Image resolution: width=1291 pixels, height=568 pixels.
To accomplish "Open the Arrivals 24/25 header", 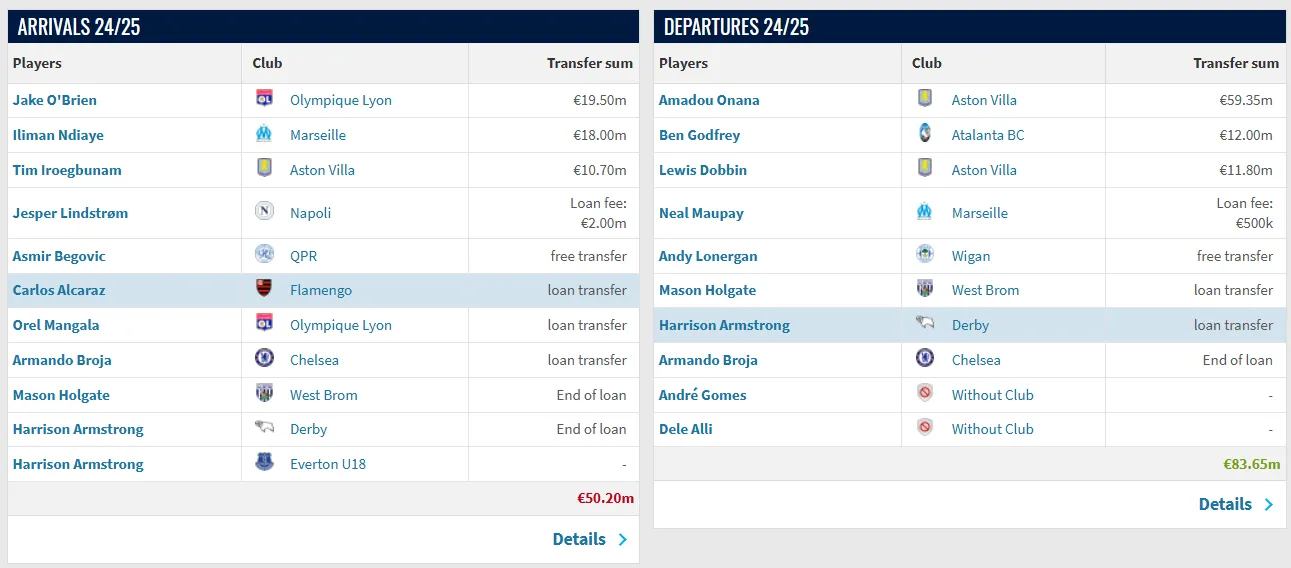I will (x=79, y=27).
